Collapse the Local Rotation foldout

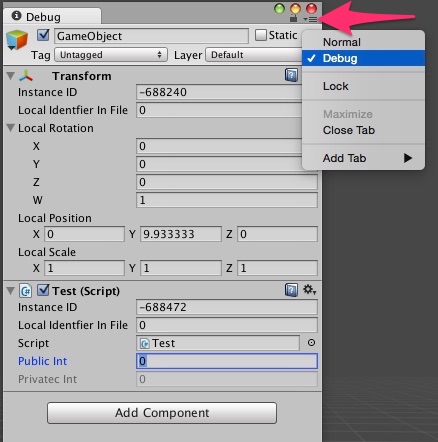click(11, 128)
